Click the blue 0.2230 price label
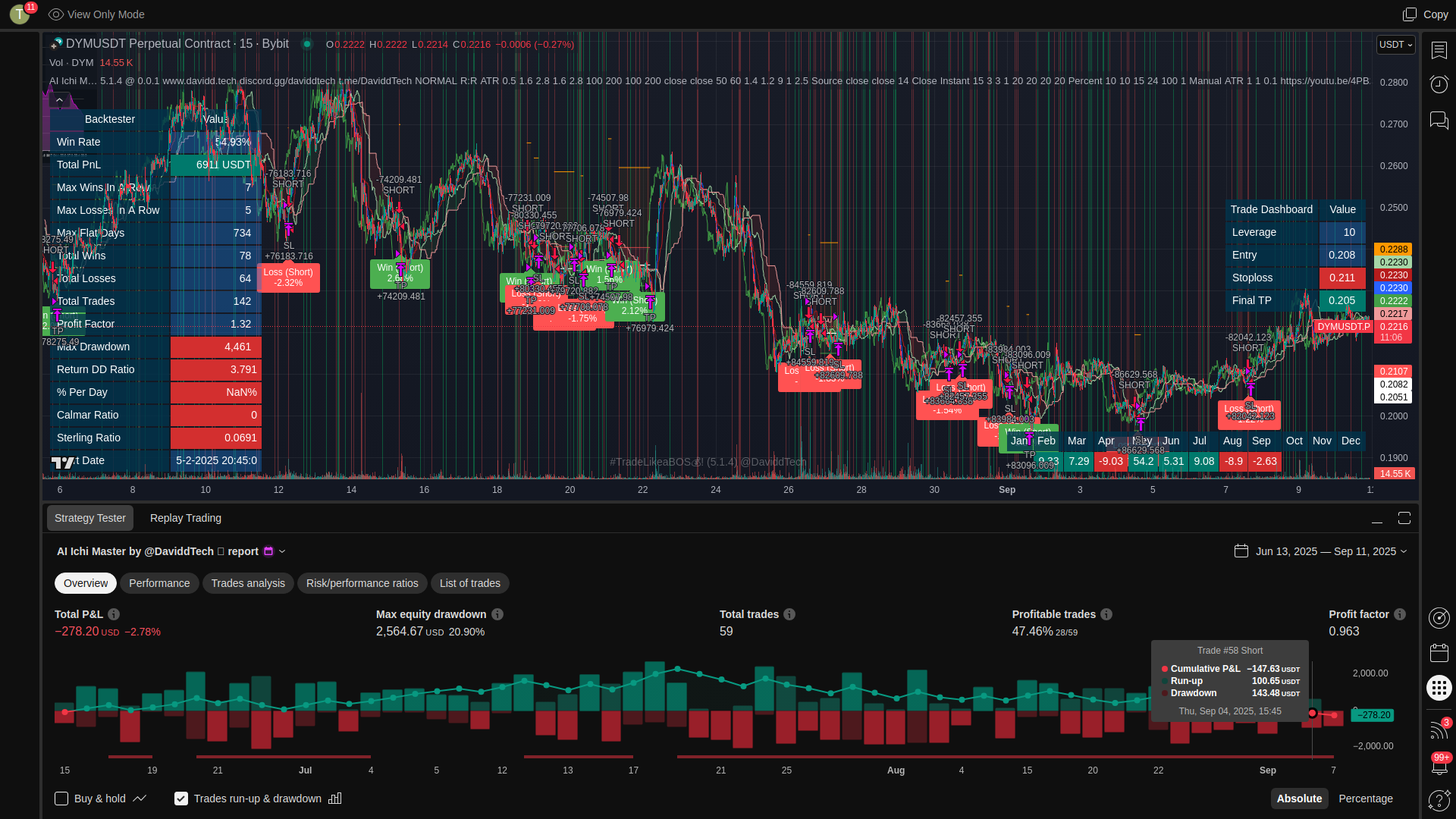The image size is (1456, 819). tap(1393, 288)
